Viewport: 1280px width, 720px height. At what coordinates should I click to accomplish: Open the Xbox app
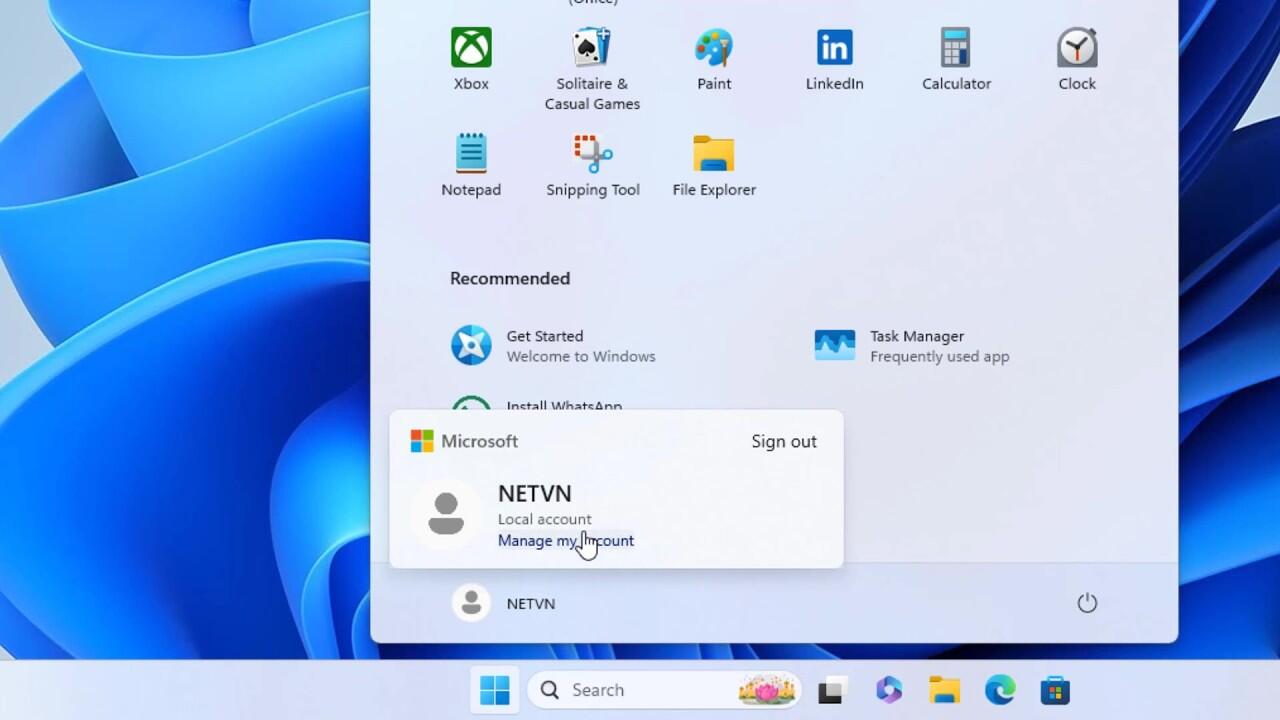click(471, 60)
